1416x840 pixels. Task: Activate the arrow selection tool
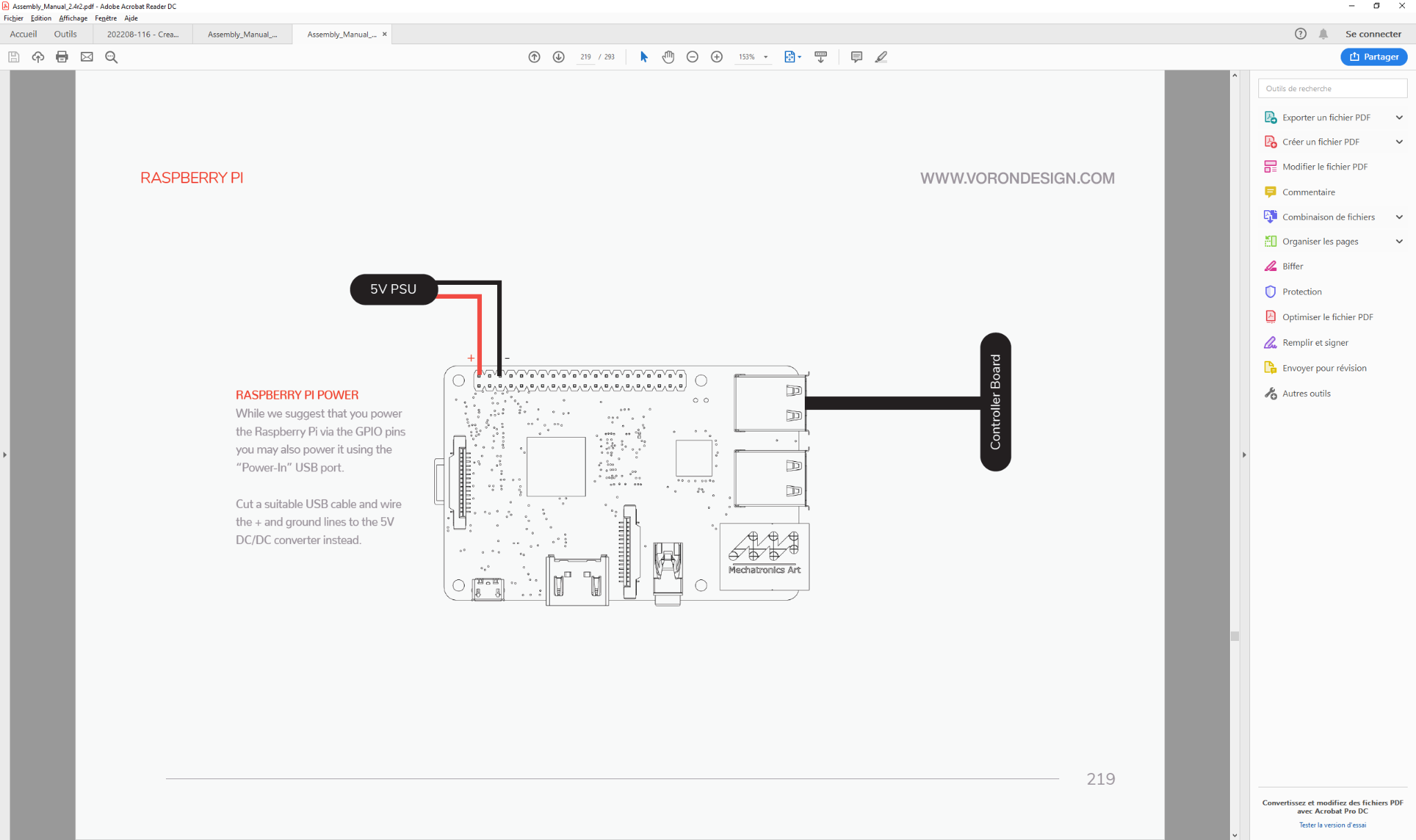[x=644, y=57]
